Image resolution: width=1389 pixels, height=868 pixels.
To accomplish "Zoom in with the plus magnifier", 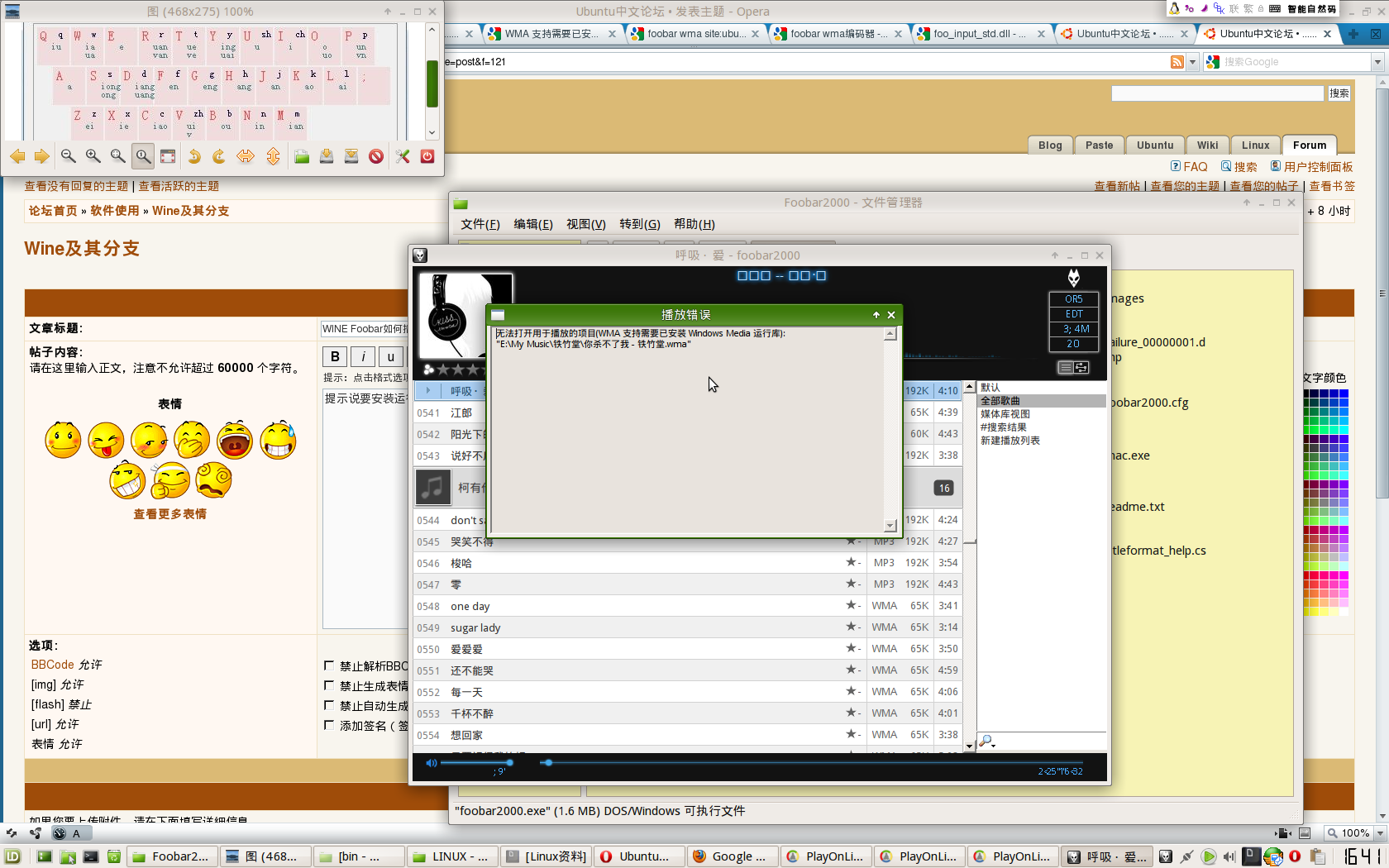I will pyautogui.click(x=93, y=156).
